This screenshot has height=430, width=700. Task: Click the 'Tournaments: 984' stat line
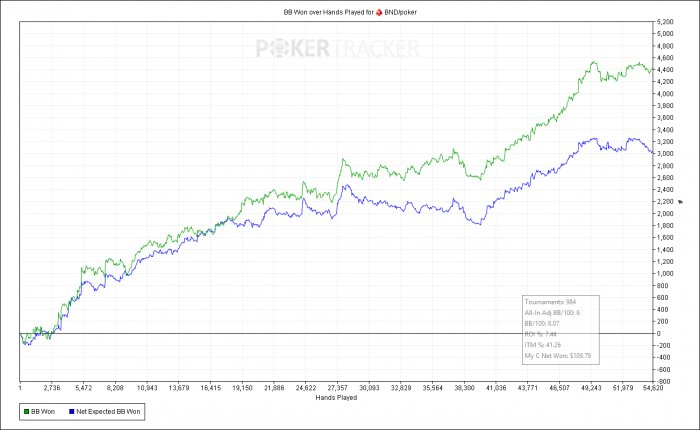point(550,302)
